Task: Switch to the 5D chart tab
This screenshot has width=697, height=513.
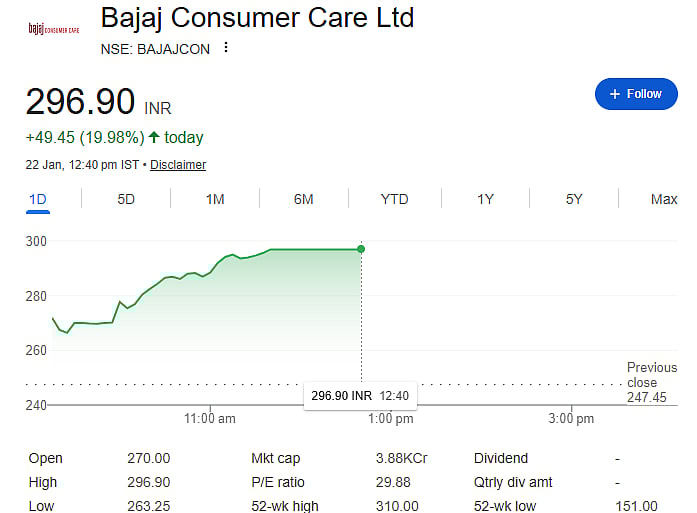Action: [126, 199]
